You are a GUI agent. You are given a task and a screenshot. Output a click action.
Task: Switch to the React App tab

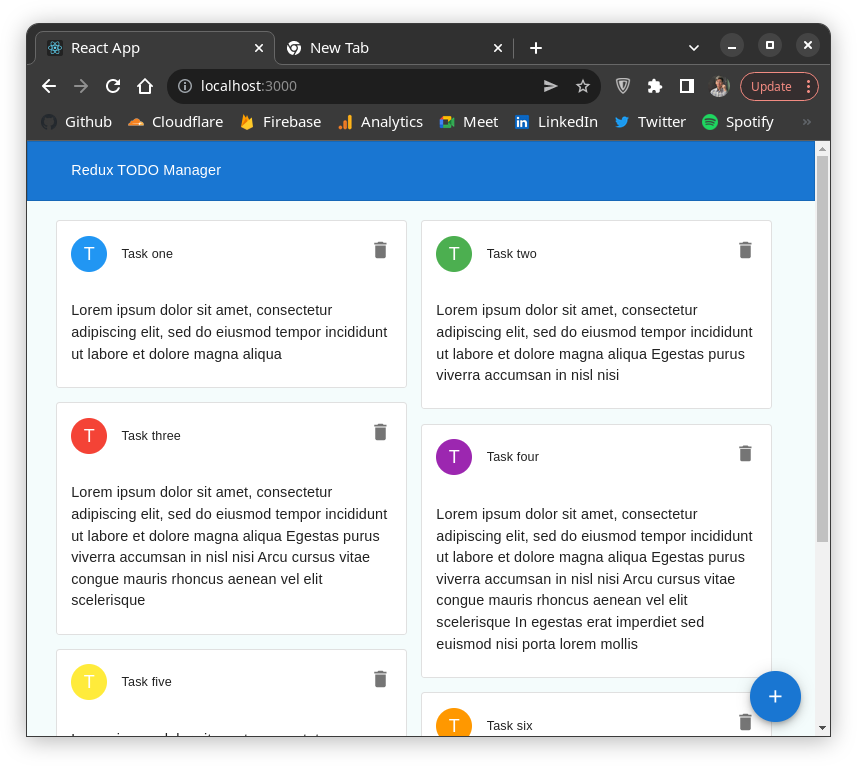point(155,48)
